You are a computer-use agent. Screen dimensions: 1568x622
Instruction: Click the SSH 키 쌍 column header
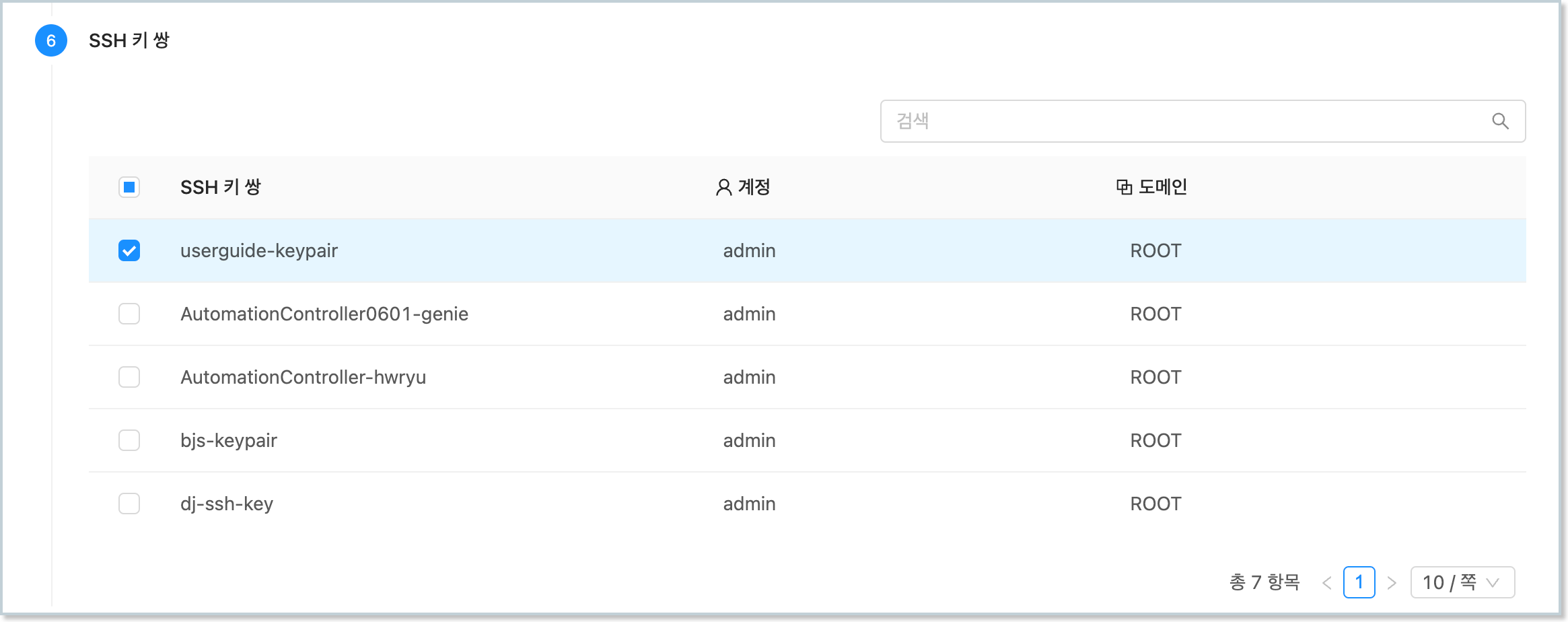(x=221, y=187)
